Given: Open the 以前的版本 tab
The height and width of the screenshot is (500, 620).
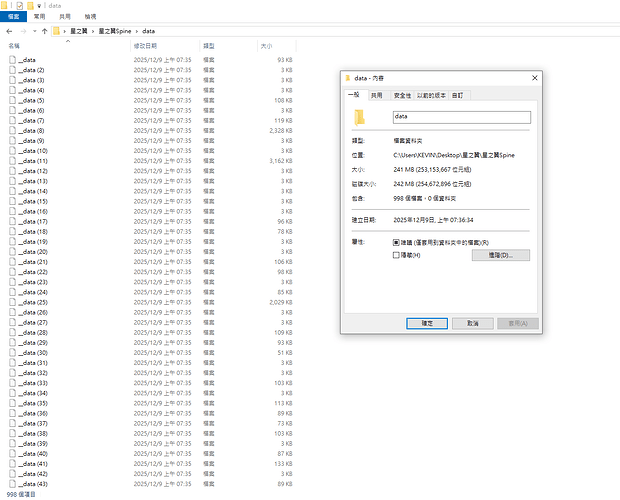Looking at the screenshot, I should pyautogui.click(x=431, y=95).
